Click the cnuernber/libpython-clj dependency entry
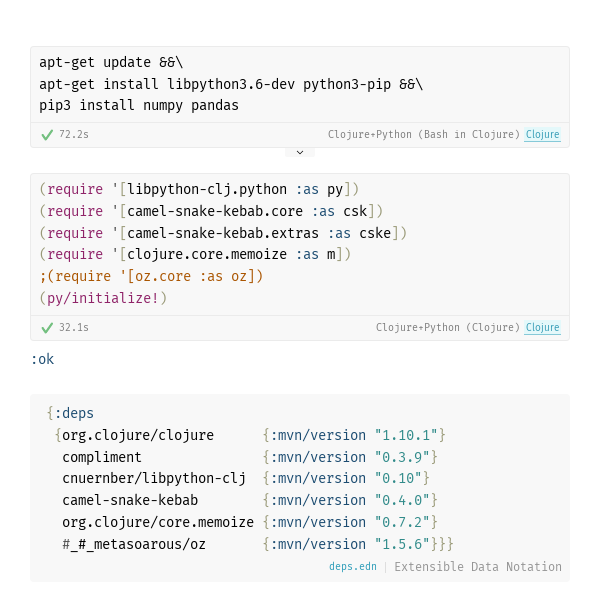This screenshot has width=600, height=600. (154, 478)
